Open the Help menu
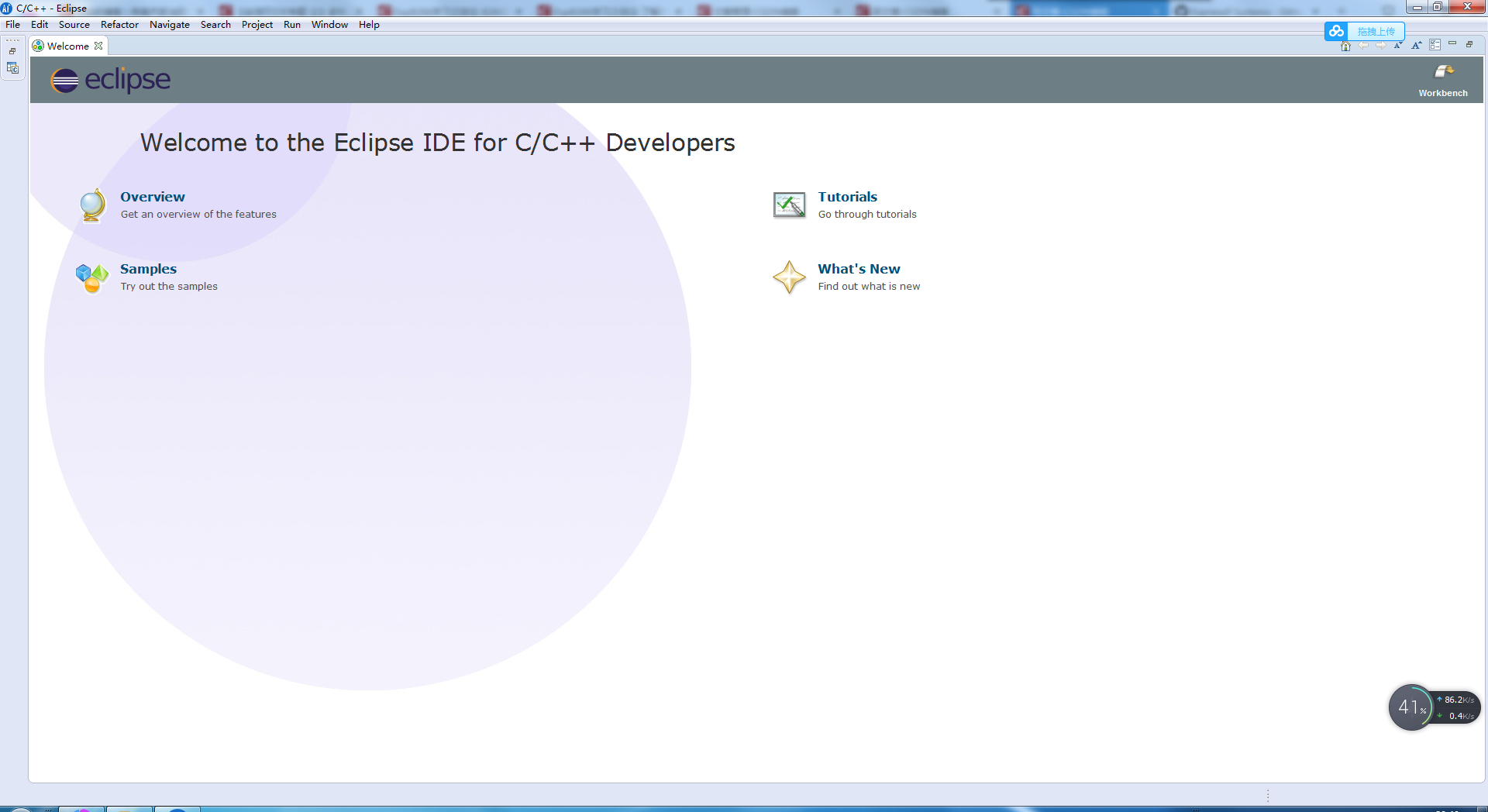Image resolution: width=1488 pixels, height=812 pixels. click(369, 25)
